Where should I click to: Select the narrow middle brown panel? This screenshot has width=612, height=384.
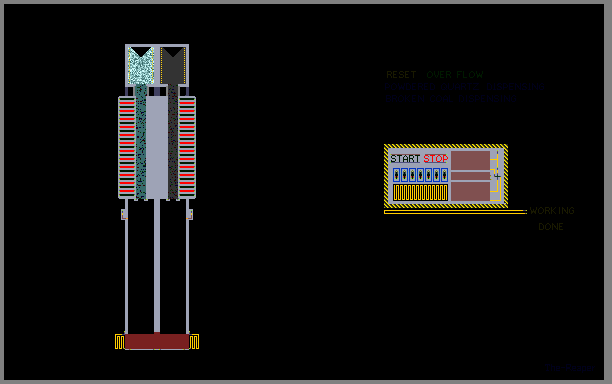tap(470, 176)
